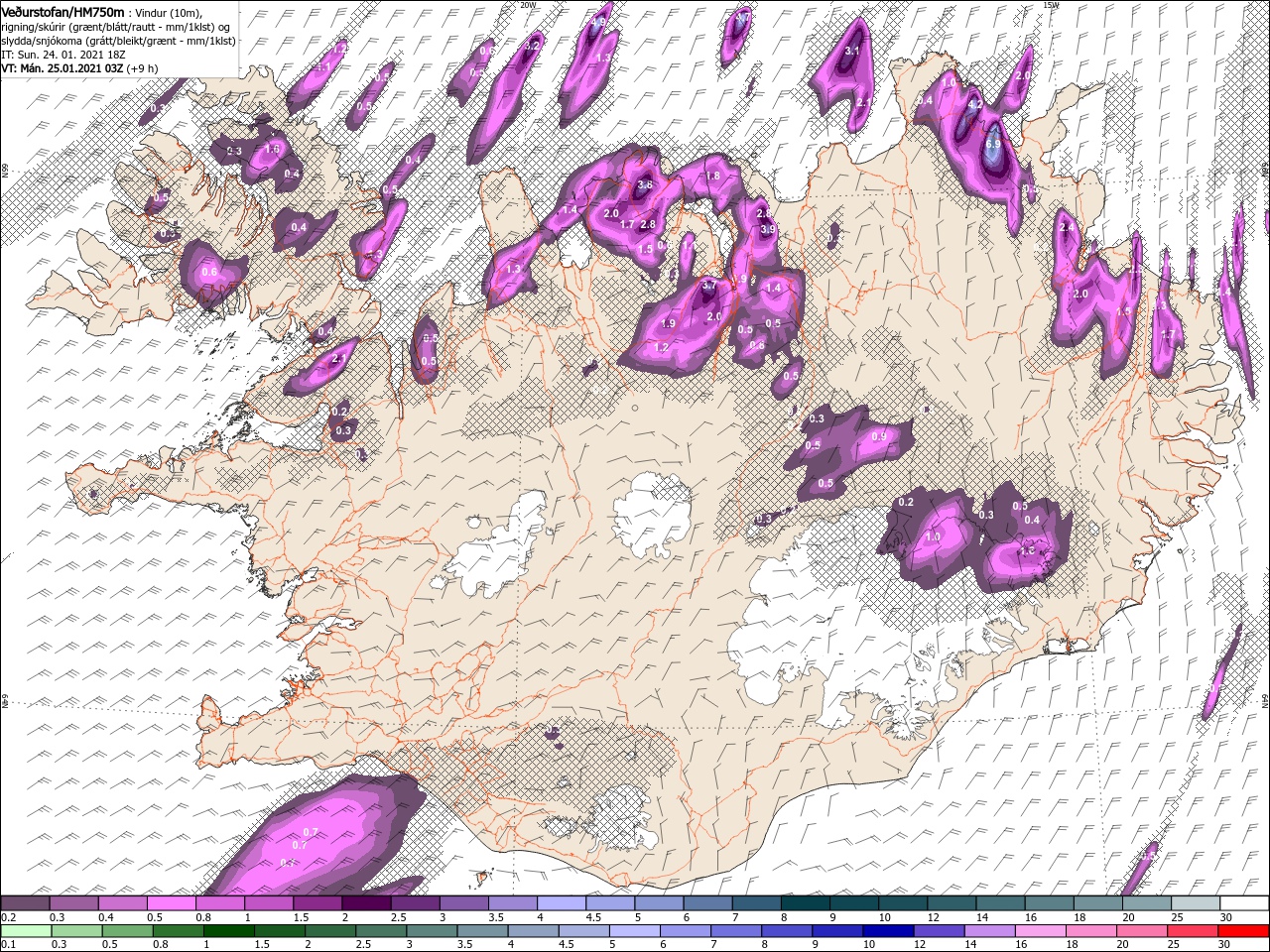Click white swatch after 30 on upper scale
This screenshot has width=1270, height=952.
(x=1244, y=903)
